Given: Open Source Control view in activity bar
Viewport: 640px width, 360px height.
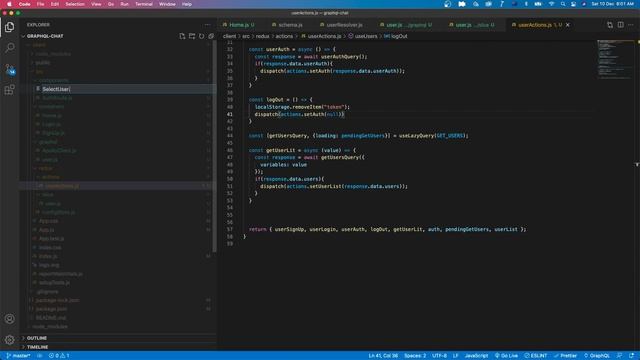Looking at the screenshot, I should [x=9, y=69].
